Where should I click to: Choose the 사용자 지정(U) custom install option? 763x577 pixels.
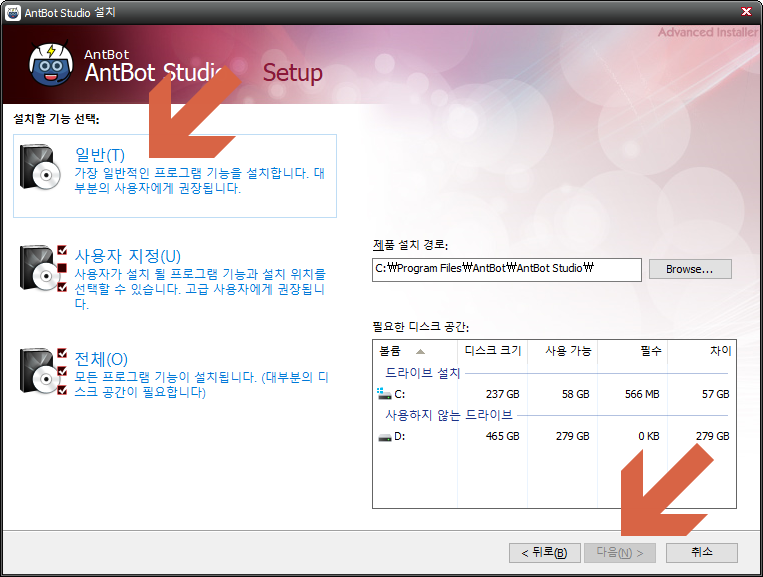[x=175, y=276]
